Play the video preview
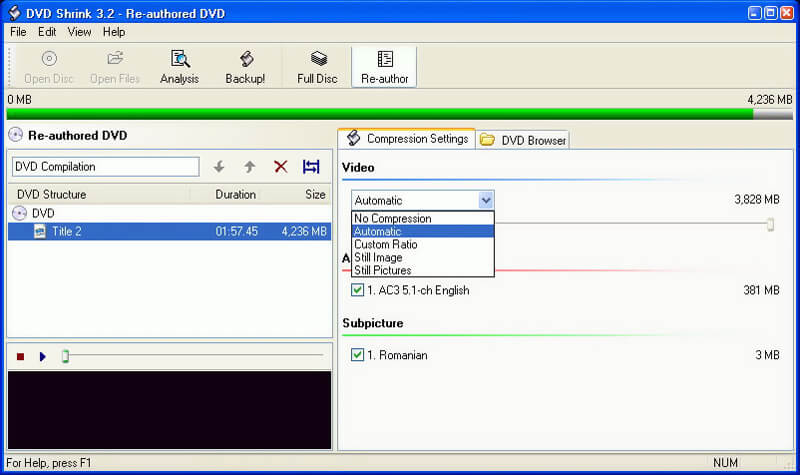 (42, 356)
